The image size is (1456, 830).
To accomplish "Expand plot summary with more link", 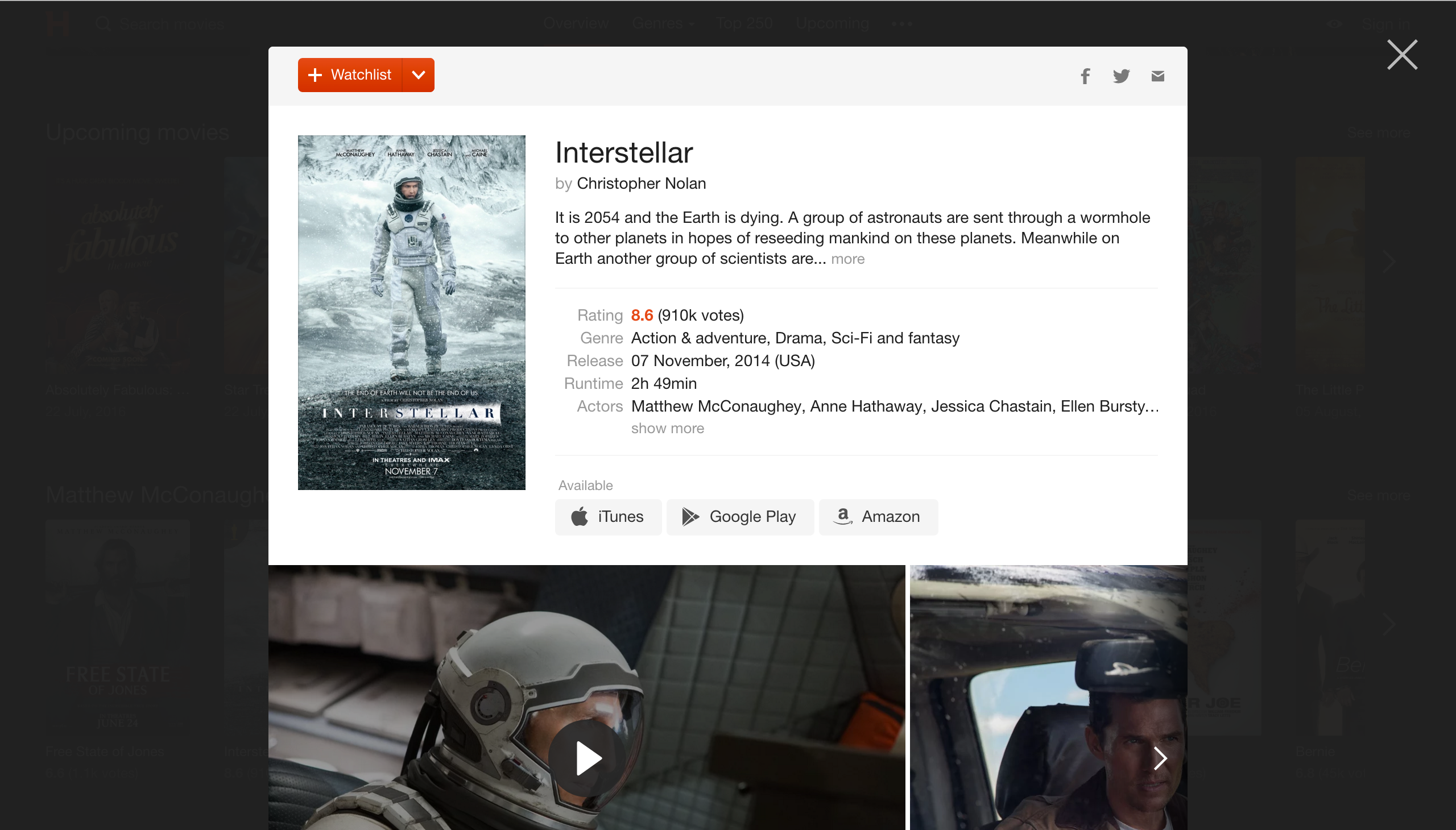I will [847, 259].
